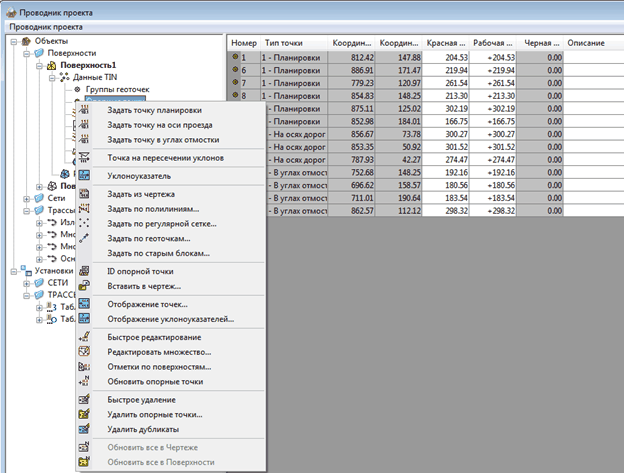The width and height of the screenshot is (624, 473).
Task: Click the icon beside Отображение точек
Action: pyautogui.click(x=86, y=304)
